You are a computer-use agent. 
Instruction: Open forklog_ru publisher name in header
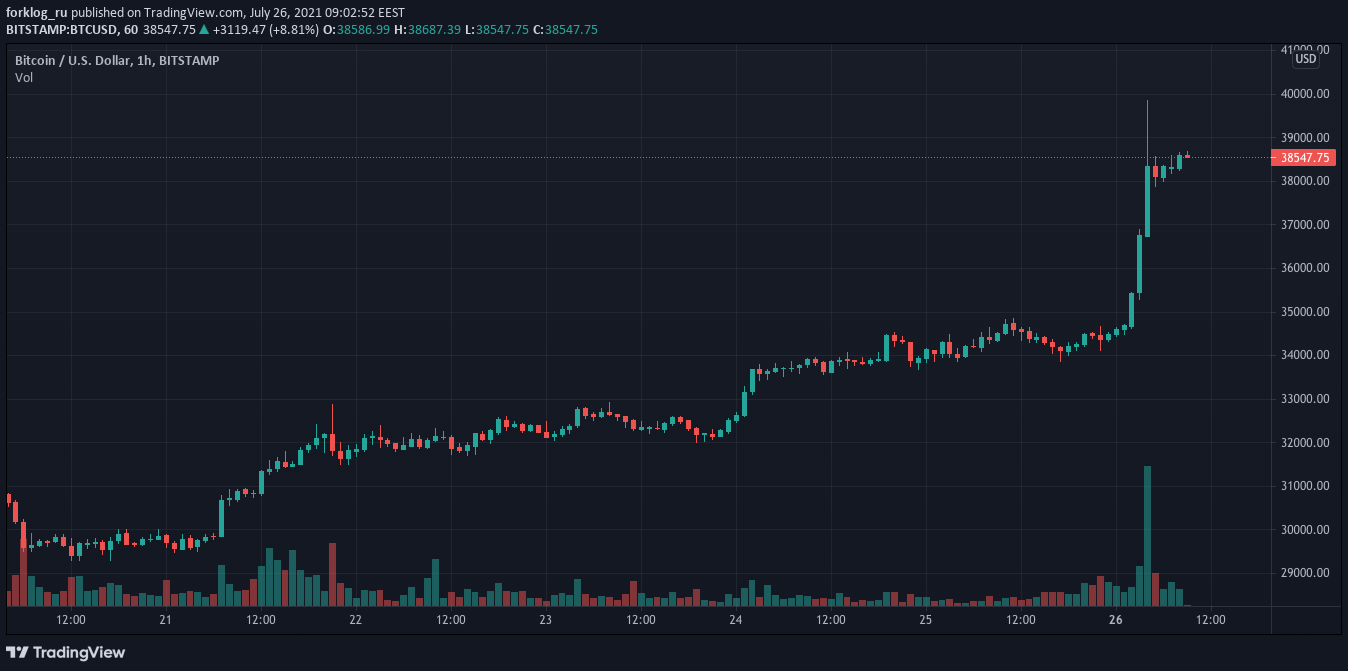pyautogui.click(x=37, y=13)
